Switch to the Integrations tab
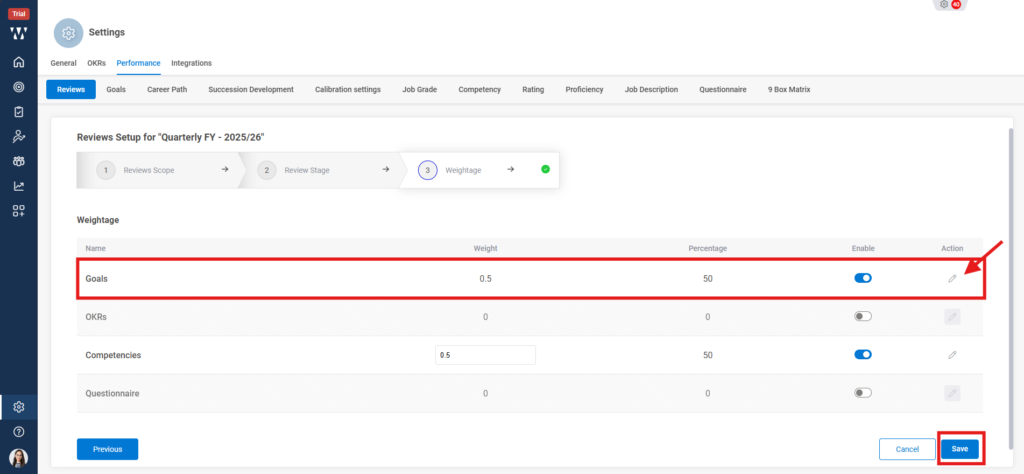 click(191, 63)
